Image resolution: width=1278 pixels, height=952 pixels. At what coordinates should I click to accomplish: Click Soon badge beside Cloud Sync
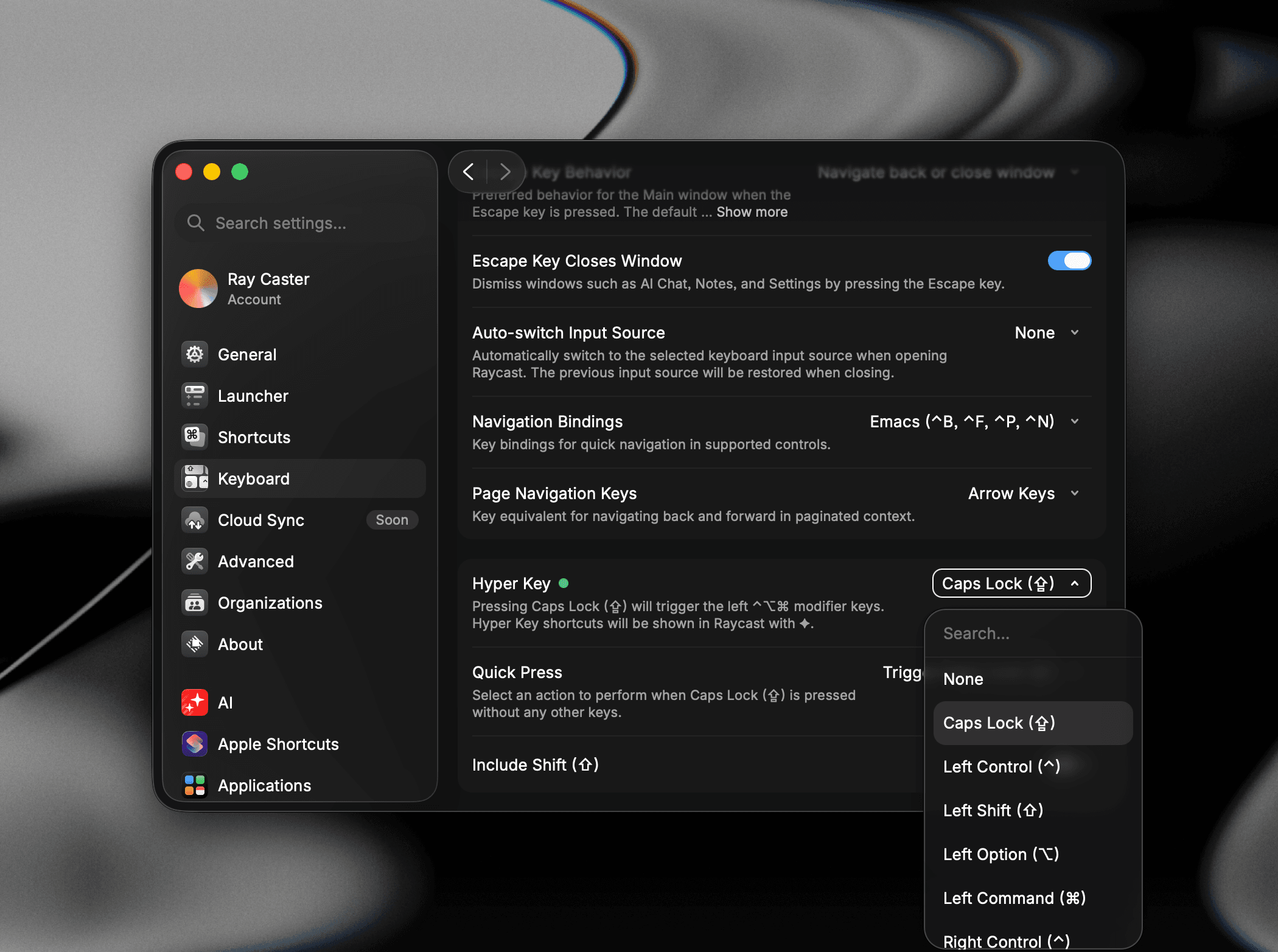pyautogui.click(x=392, y=520)
